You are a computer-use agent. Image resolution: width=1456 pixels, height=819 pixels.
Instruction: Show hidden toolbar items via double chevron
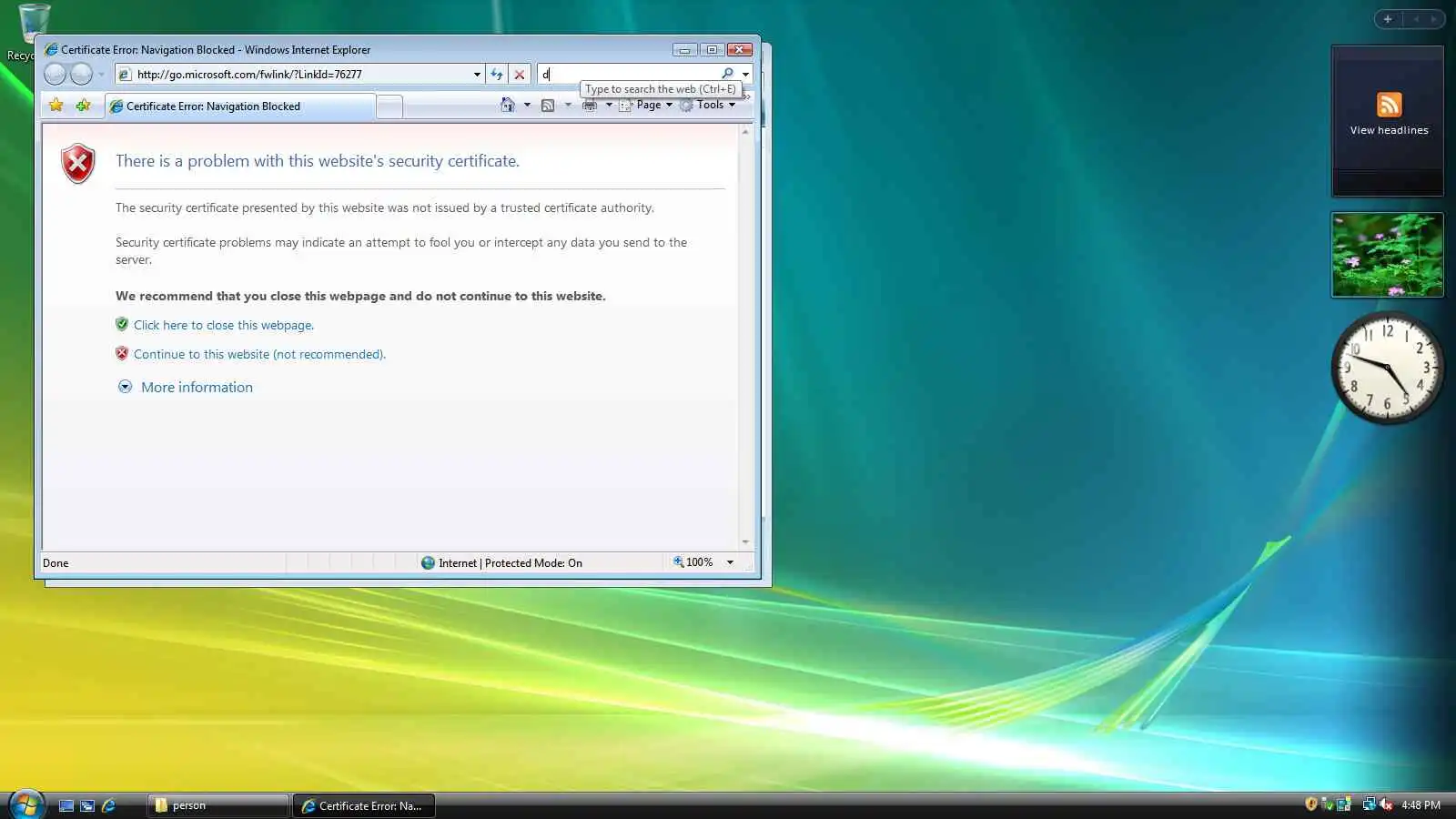[x=747, y=96]
